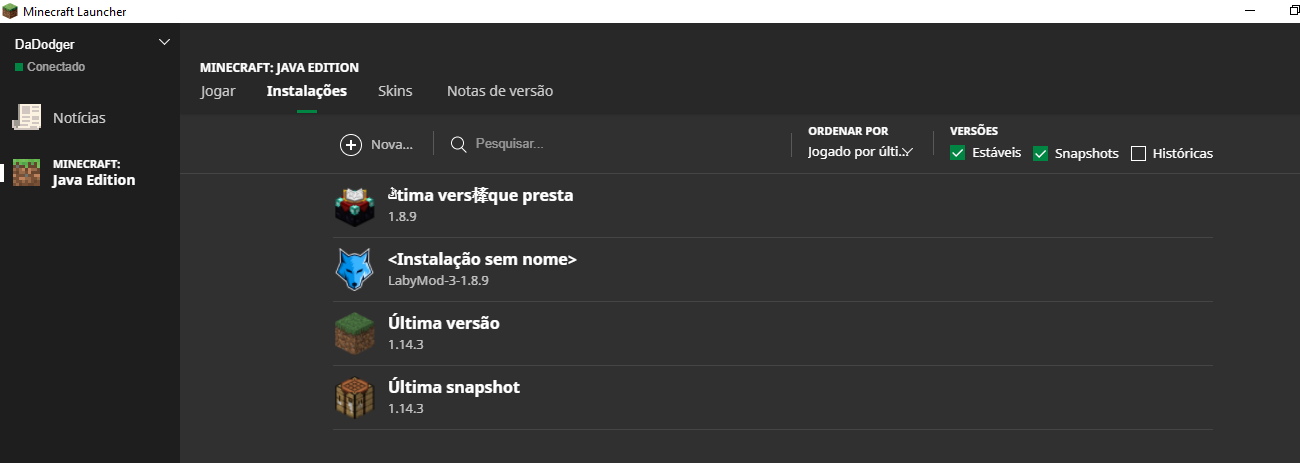Click the crafting table icon for Última snapshot
The image size is (1300, 463).
coord(353,398)
